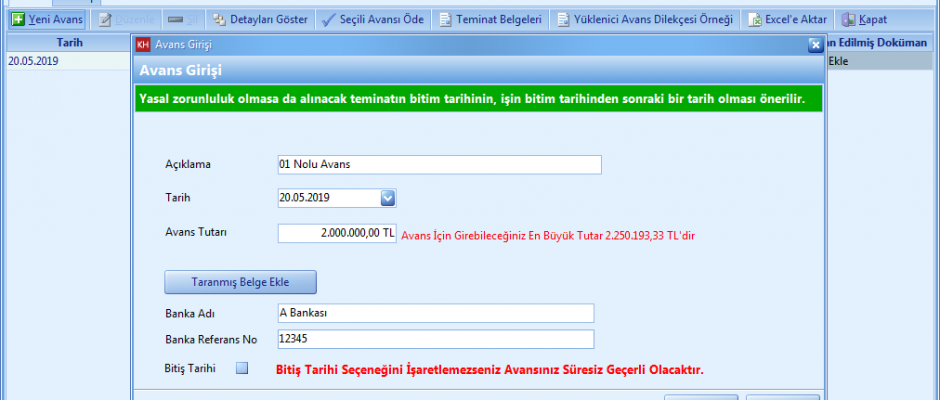Viewport: 940px width, 400px height.
Task: Click the Kapat door icon
Action: (x=849, y=19)
